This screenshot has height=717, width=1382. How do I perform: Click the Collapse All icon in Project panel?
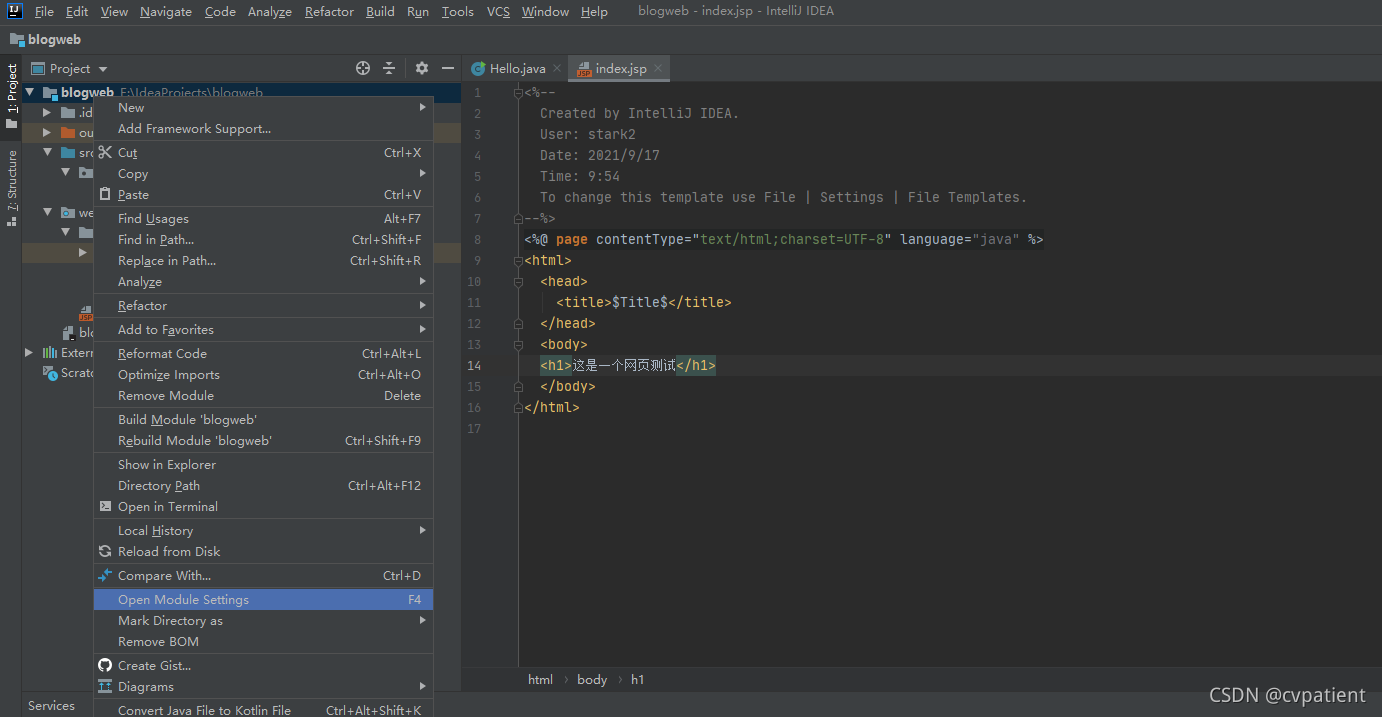click(x=389, y=68)
